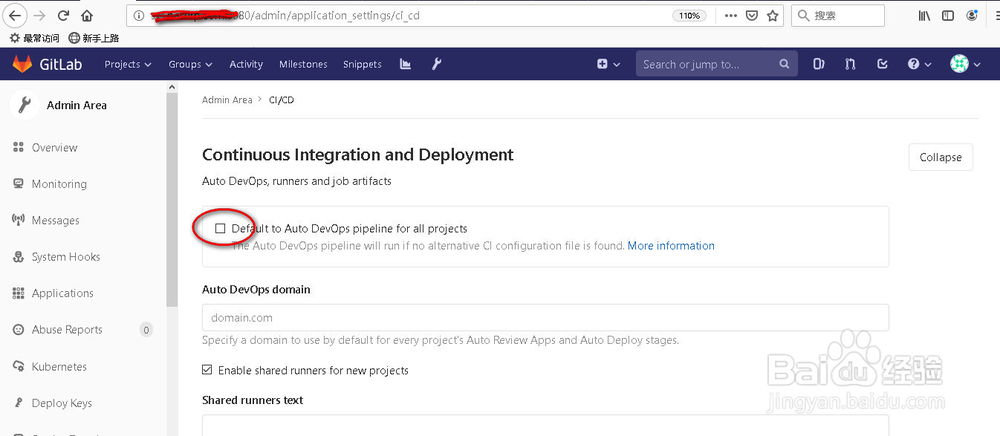
Task: Click the Shared runners text area
Action: (545, 425)
